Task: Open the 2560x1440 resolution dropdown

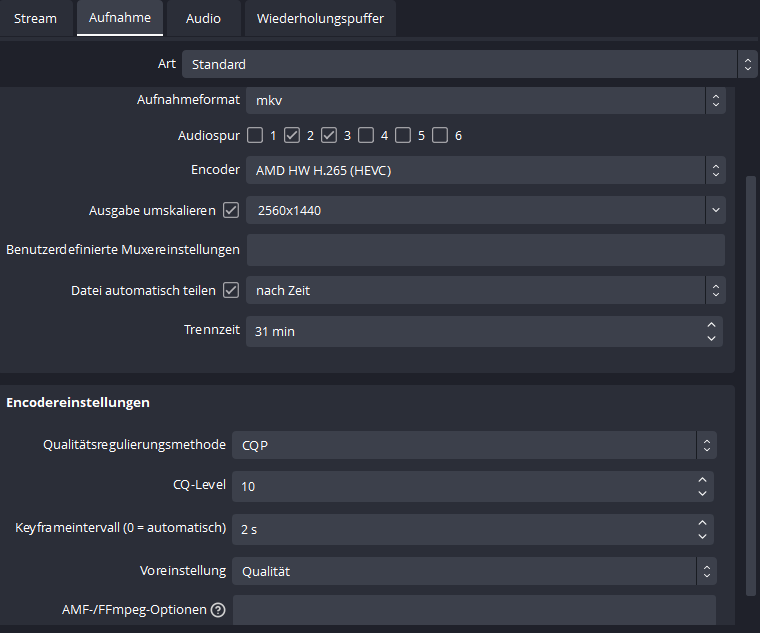Action: [x=485, y=211]
